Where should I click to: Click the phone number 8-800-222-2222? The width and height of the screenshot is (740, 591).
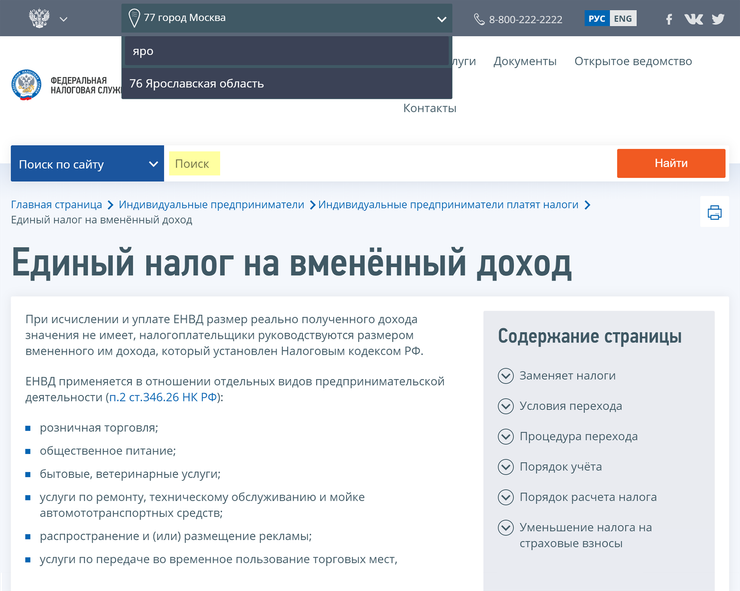[518, 19]
